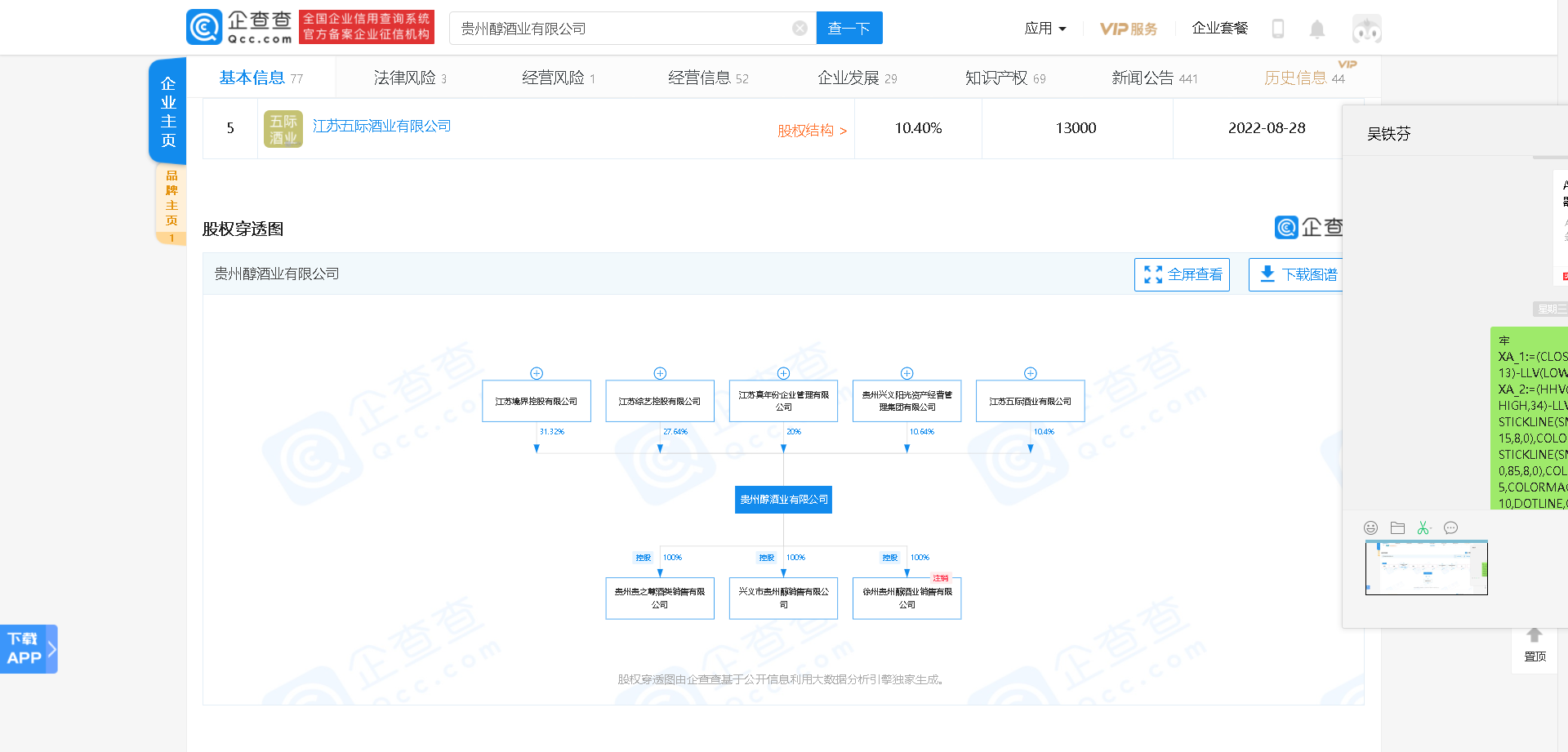Select 江苏综艺控股有限公司 node in chart
Image resolution: width=1568 pixels, height=752 pixels.
(x=660, y=401)
